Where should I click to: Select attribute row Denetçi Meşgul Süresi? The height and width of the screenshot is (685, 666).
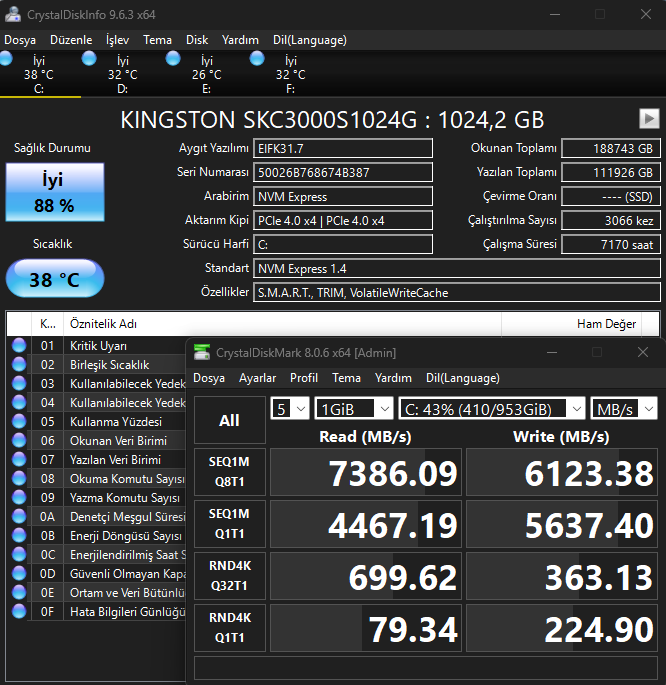click(x=96, y=517)
